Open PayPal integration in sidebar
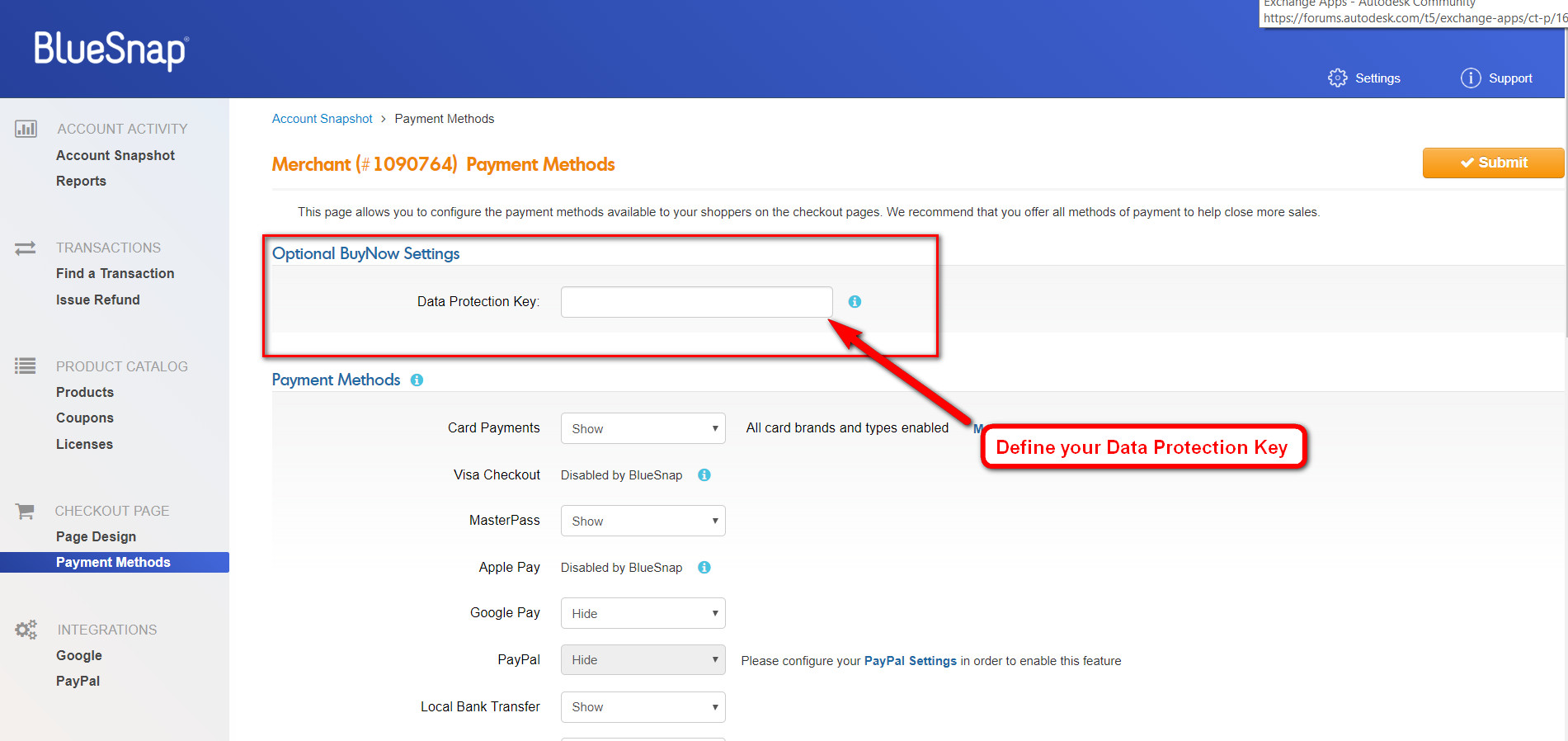 click(78, 681)
